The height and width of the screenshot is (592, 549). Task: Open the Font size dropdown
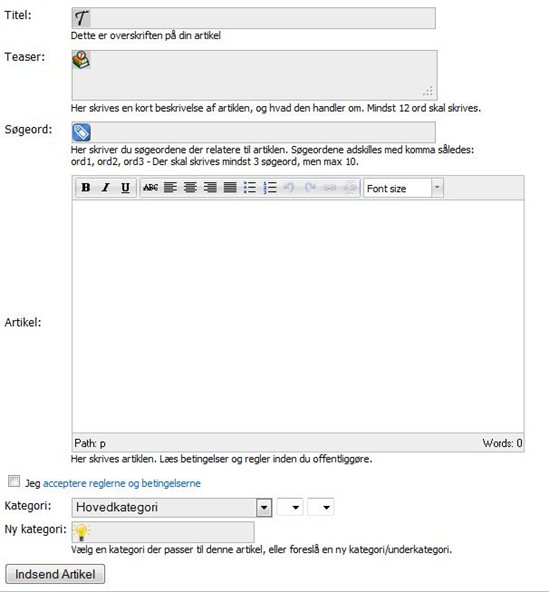(x=403, y=188)
